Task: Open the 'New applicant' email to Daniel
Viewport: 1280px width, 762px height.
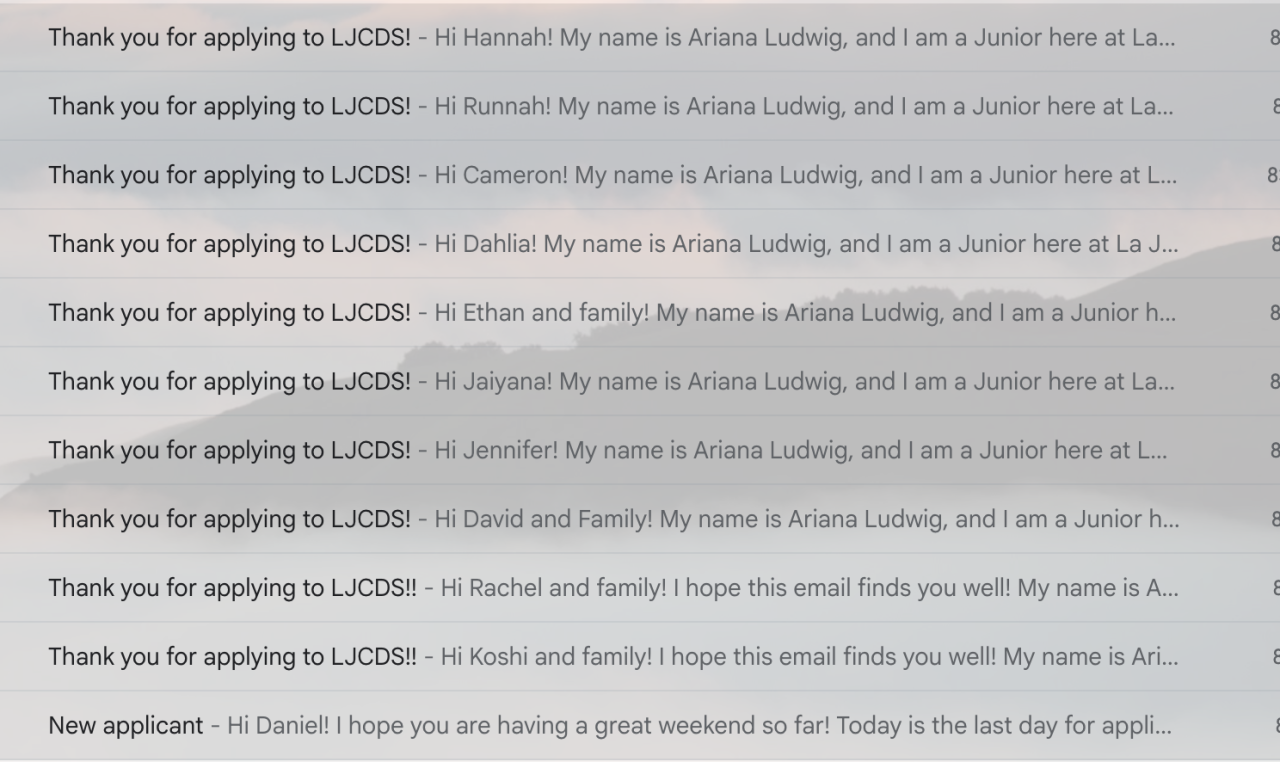Action: coord(700,725)
